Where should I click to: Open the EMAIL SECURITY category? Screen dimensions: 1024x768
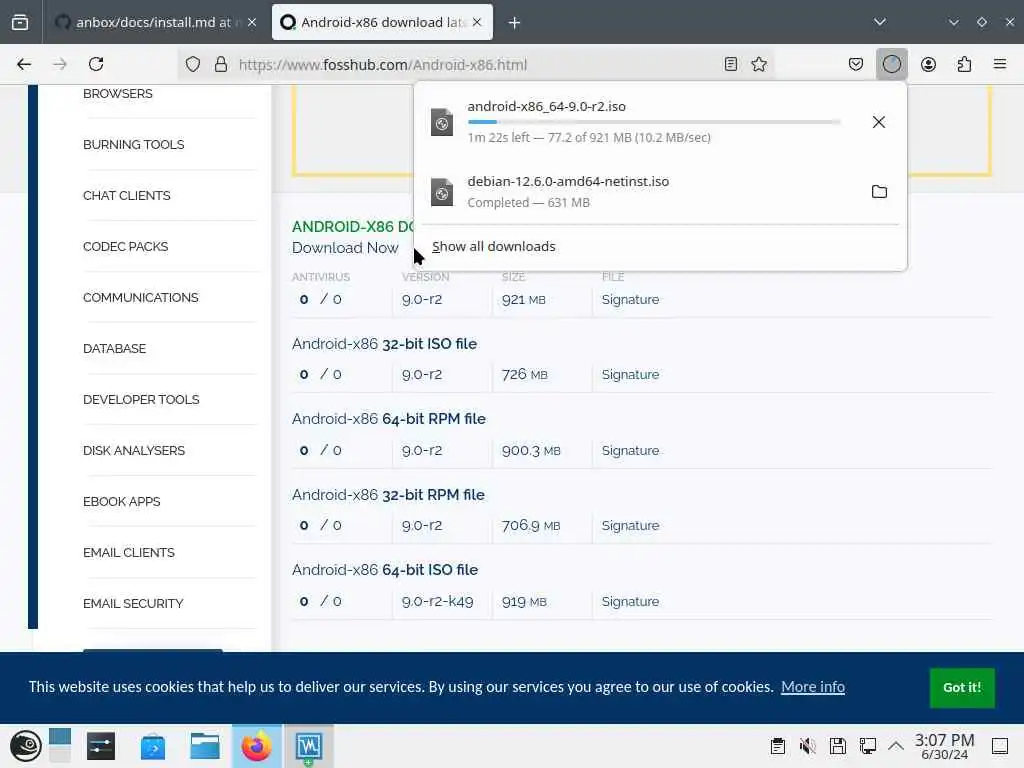pos(133,603)
